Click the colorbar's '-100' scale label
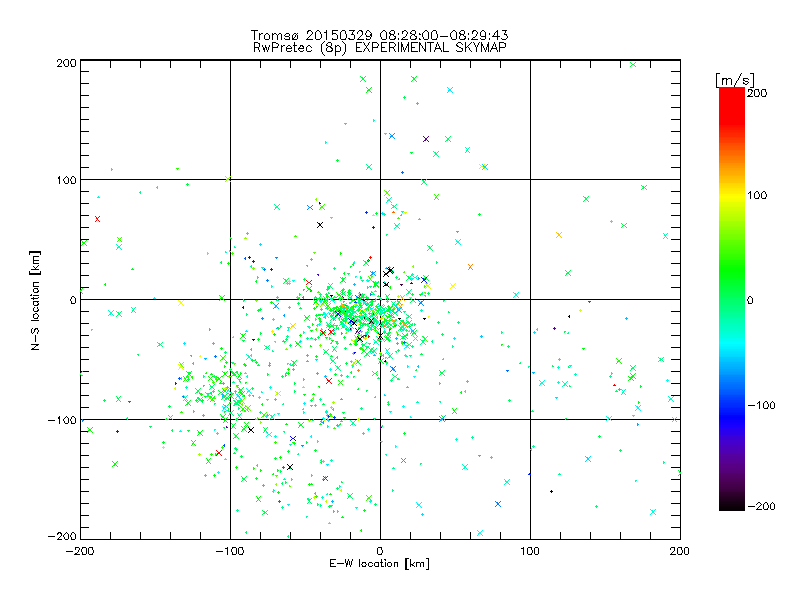Viewport: 800px width, 600px height. coord(761,406)
